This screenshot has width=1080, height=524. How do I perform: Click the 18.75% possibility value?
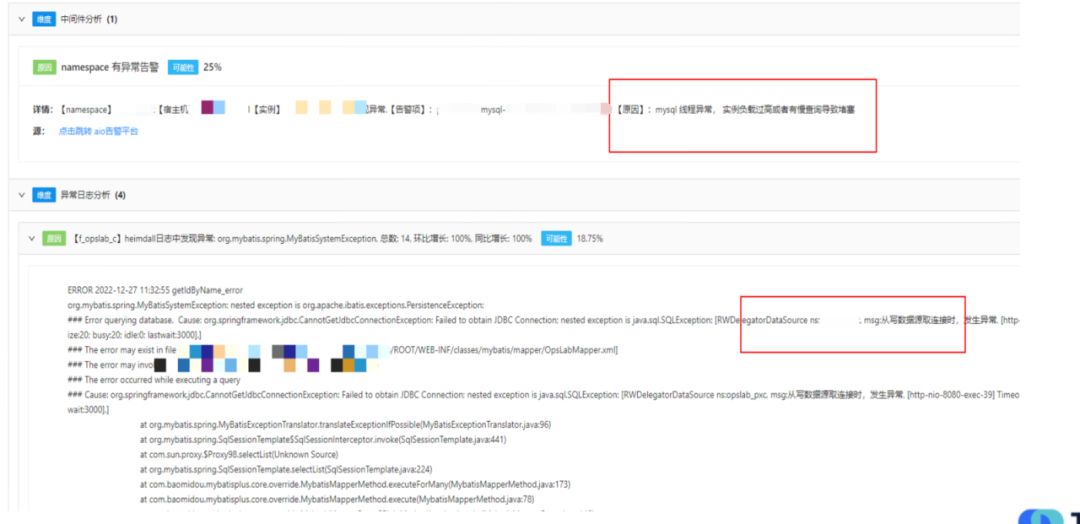coord(590,238)
